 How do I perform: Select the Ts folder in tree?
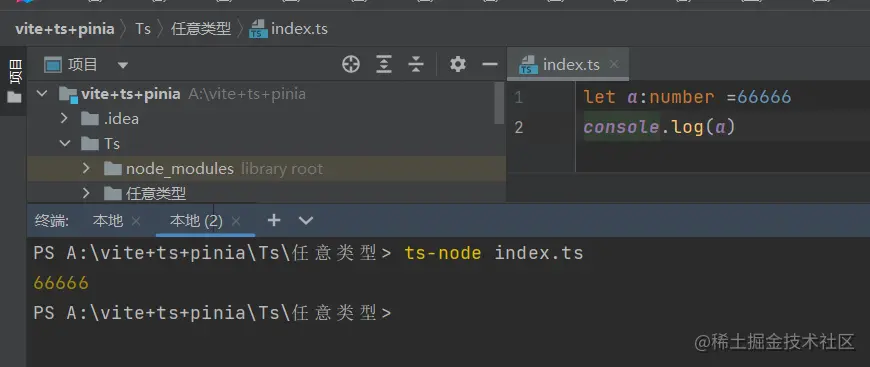point(100,144)
